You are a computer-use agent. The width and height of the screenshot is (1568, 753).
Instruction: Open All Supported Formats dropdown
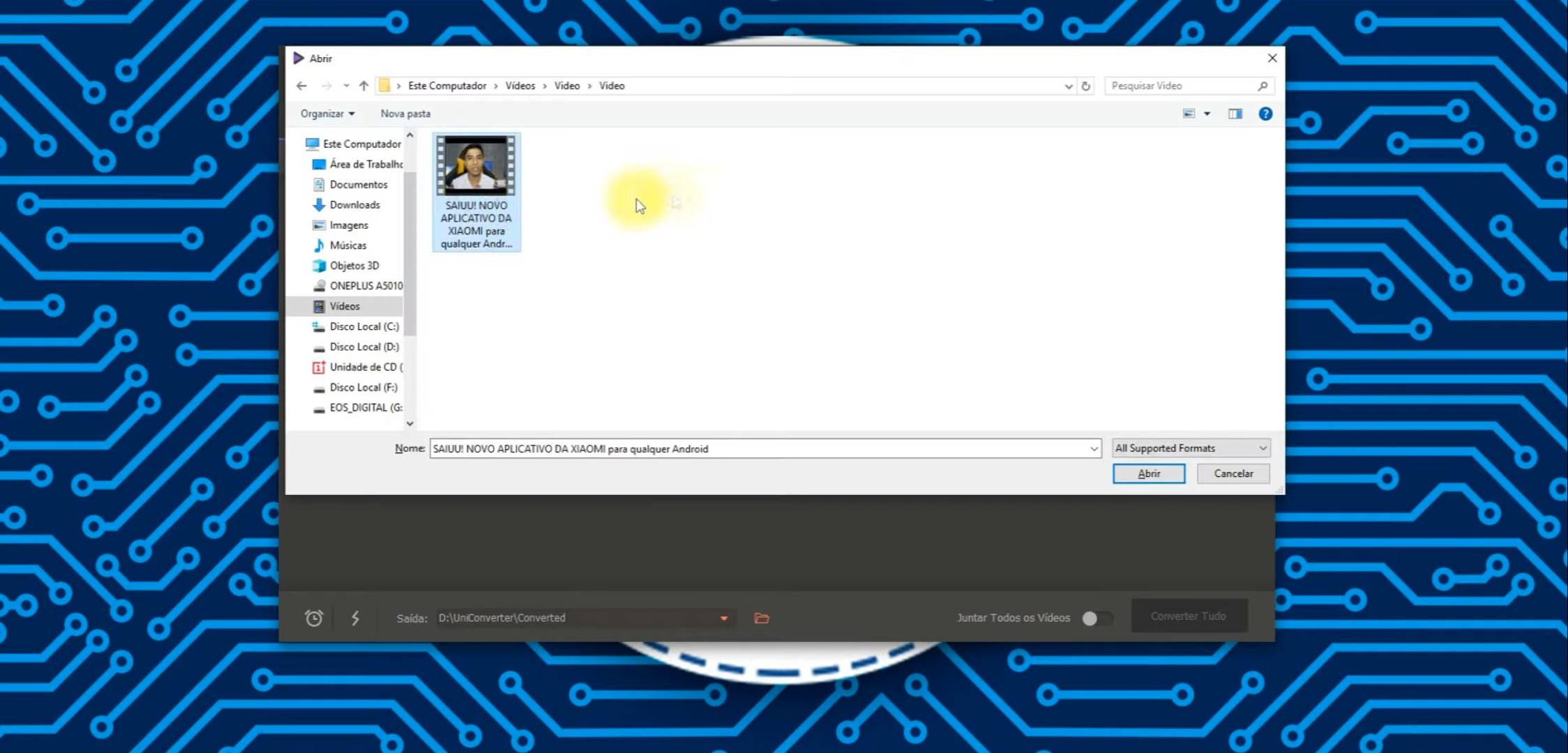point(1190,448)
